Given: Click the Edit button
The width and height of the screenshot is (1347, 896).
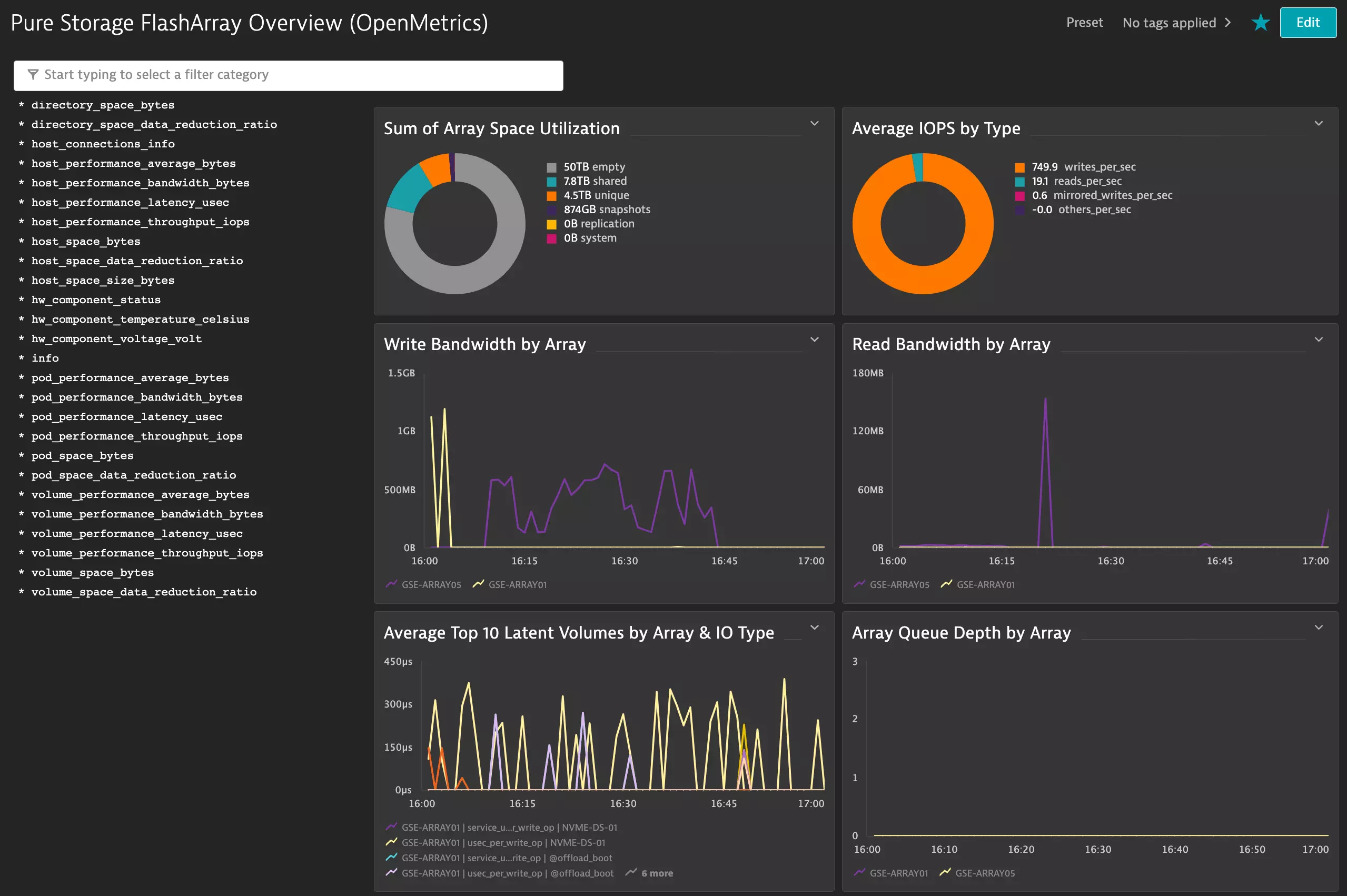Looking at the screenshot, I should tap(1308, 23).
